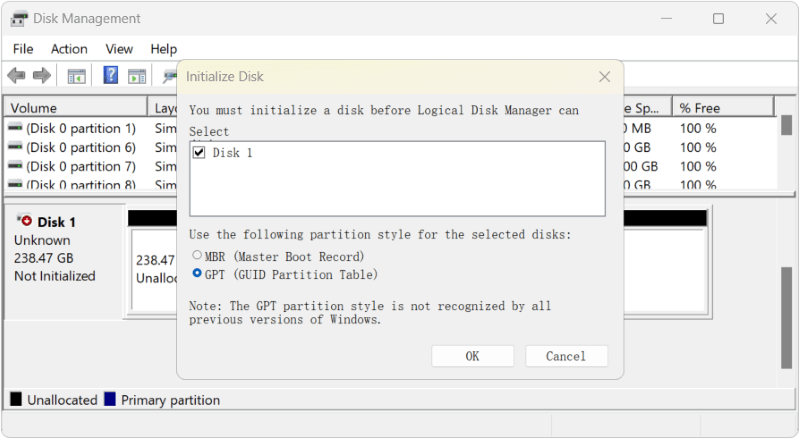Open the Action menu
Screen dimensions: 800x439
[x=69, y=49]
